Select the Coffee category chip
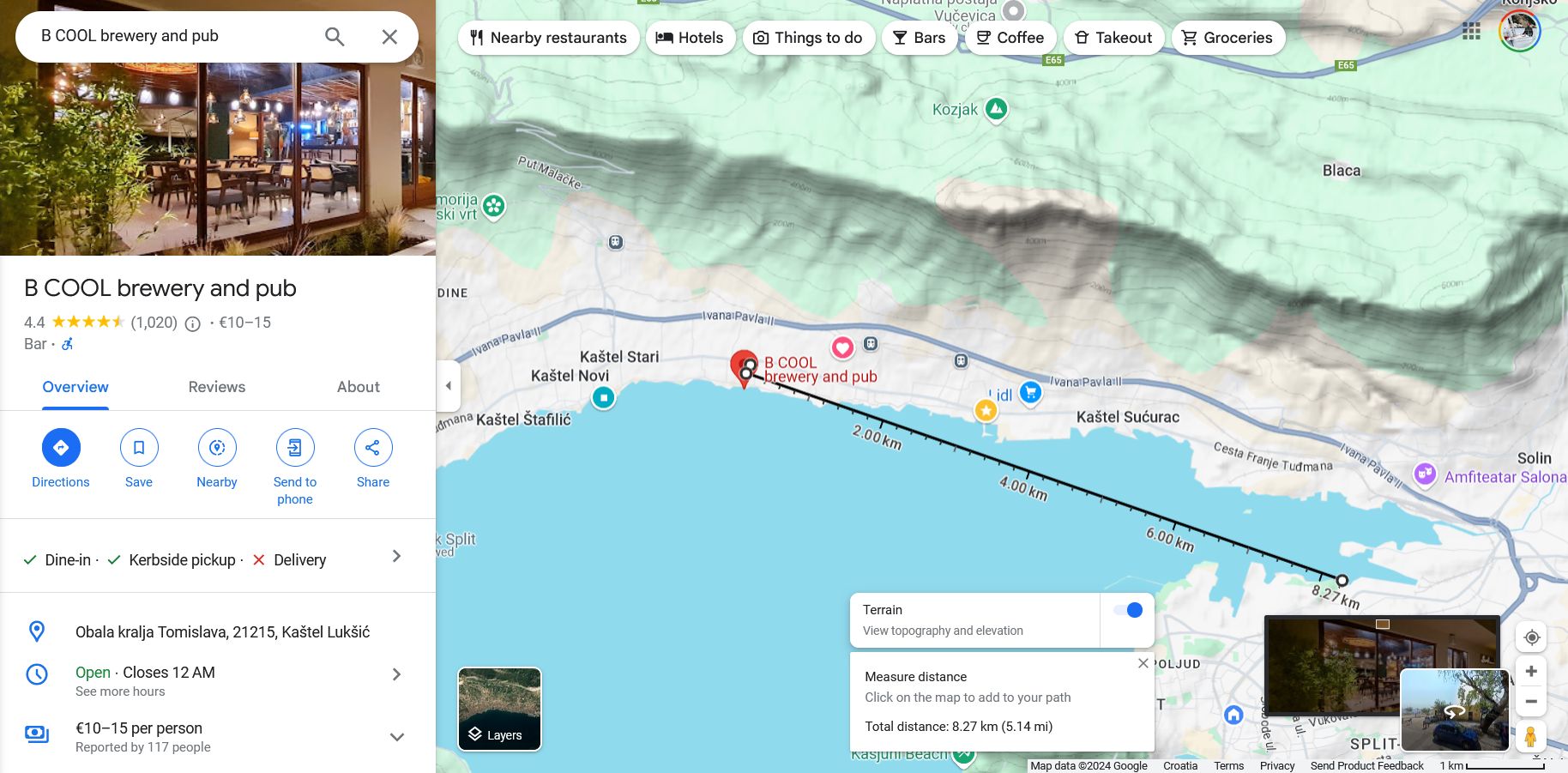Image resolution: width=1568 pixels, height=773 pixels. 1010,38
